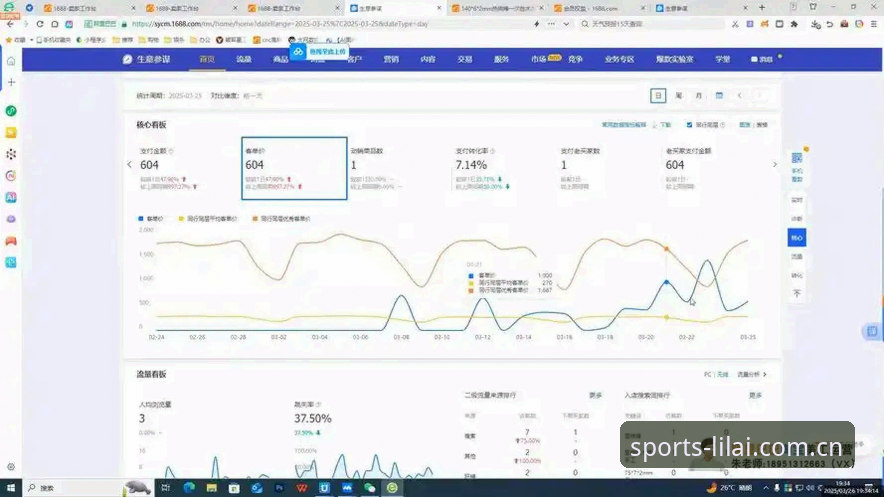
Task: Click the 下载 download link
Action: click(662, 125)
